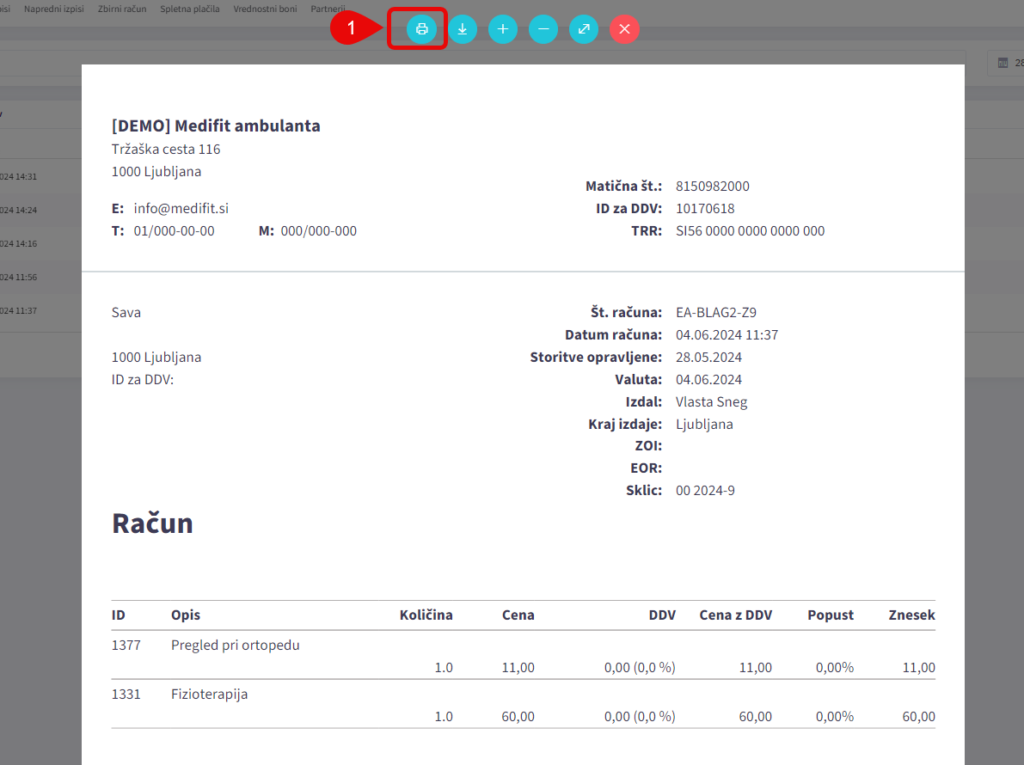Open the calendar date picker icon

tap(1003, 64)
